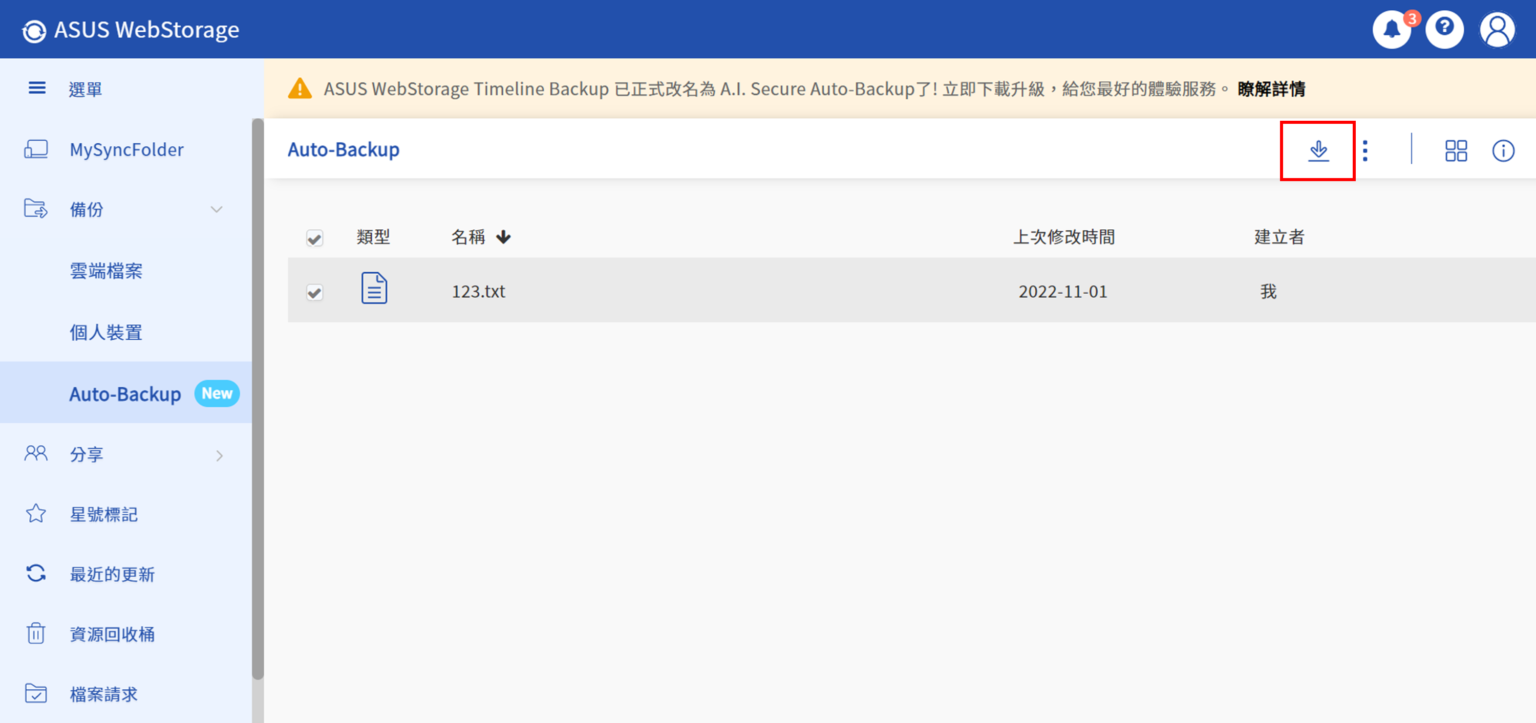1536x723 pixels.
Task: Switch to grid view layout
Action: click(x=1456, y=151)
